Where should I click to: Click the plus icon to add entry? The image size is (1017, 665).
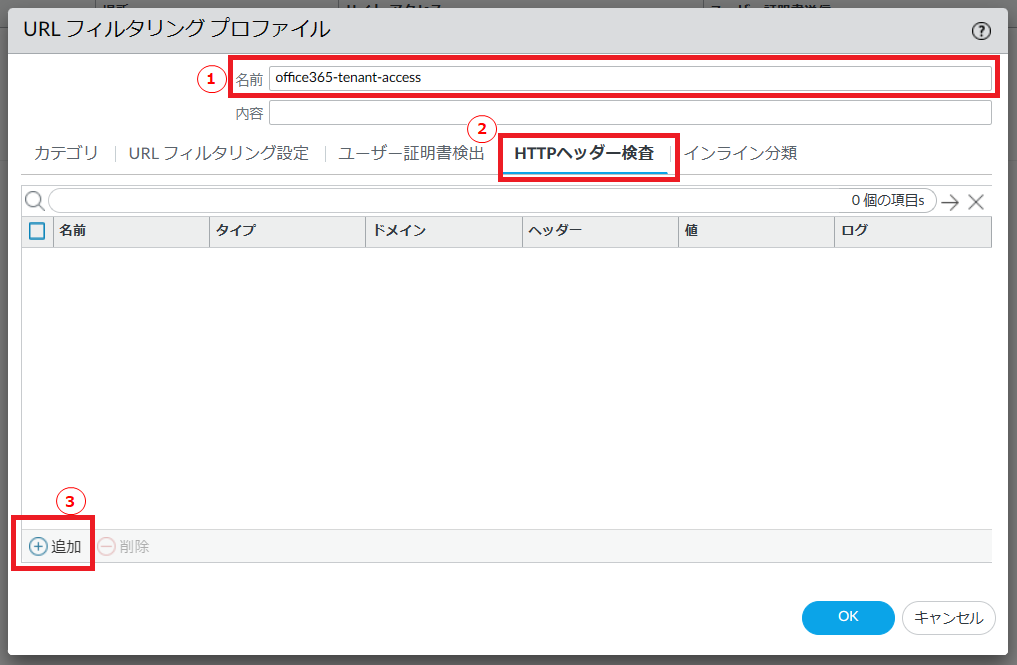coord(38,546)
